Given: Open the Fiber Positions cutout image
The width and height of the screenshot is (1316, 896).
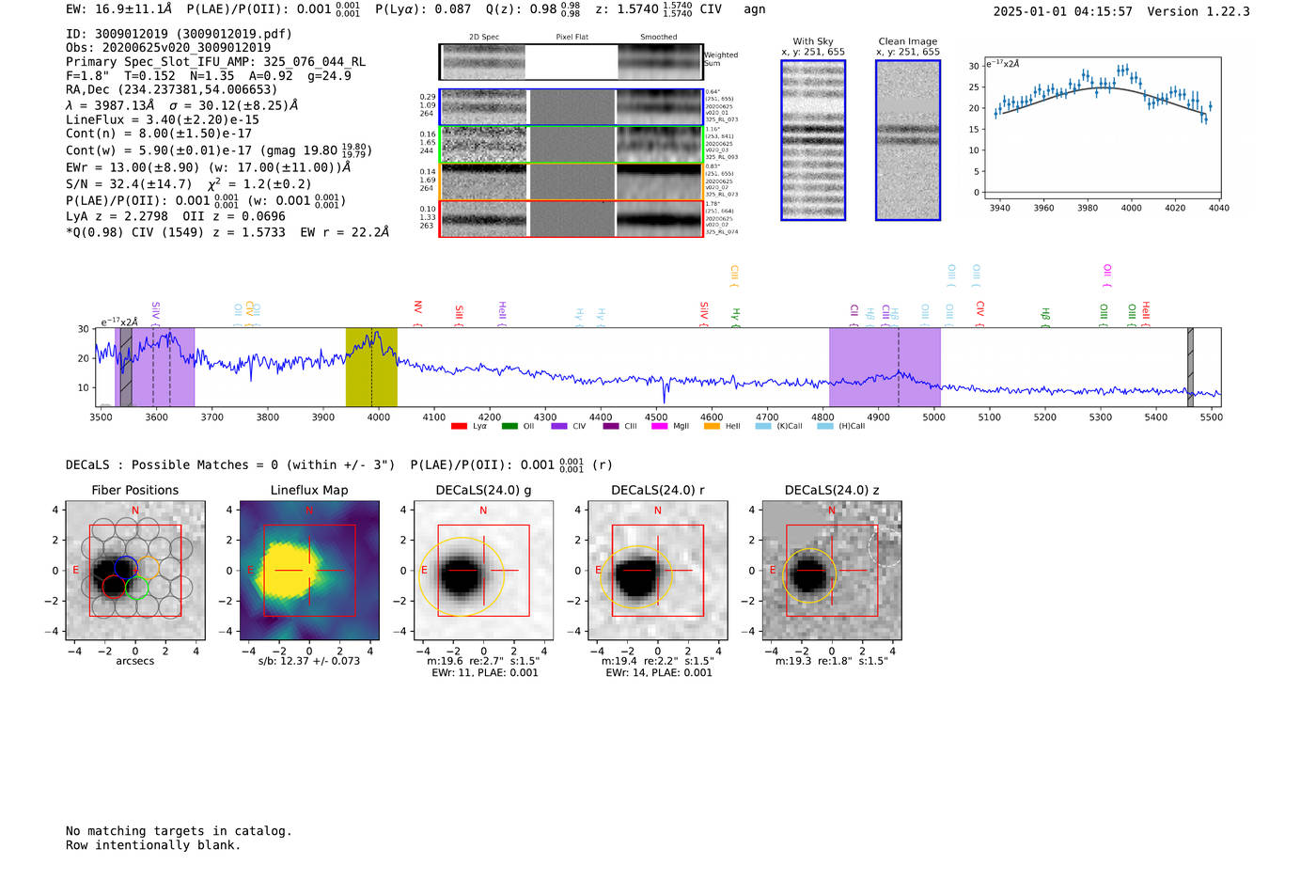Looking at the screenshot, I should click(x=135, y=571).
